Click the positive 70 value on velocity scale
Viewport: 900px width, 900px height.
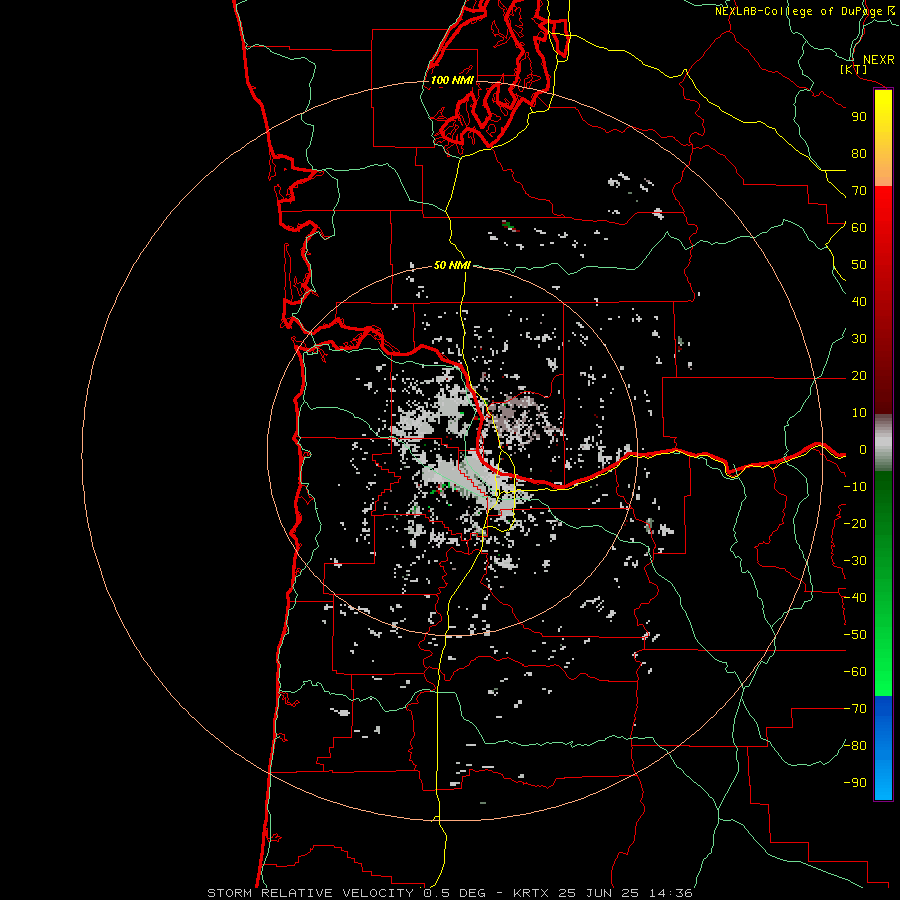pyautogui.click(x=859, y=191)
